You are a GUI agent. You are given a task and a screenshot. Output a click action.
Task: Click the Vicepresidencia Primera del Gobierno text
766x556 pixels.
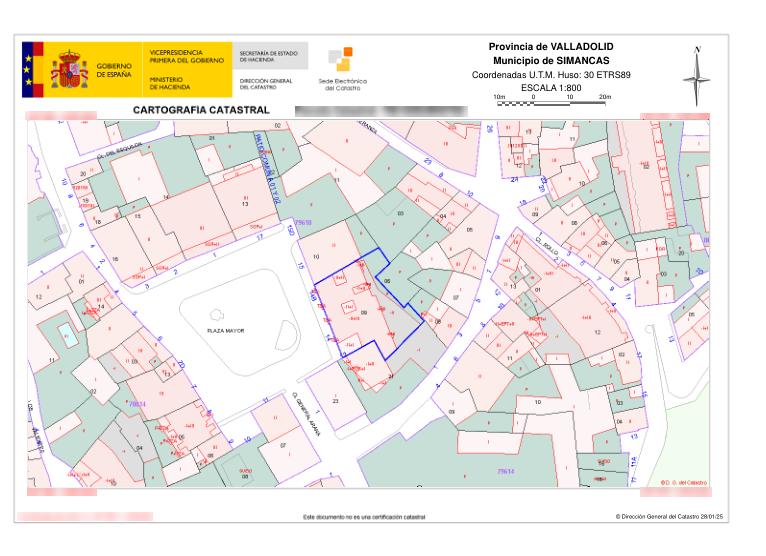175,55
